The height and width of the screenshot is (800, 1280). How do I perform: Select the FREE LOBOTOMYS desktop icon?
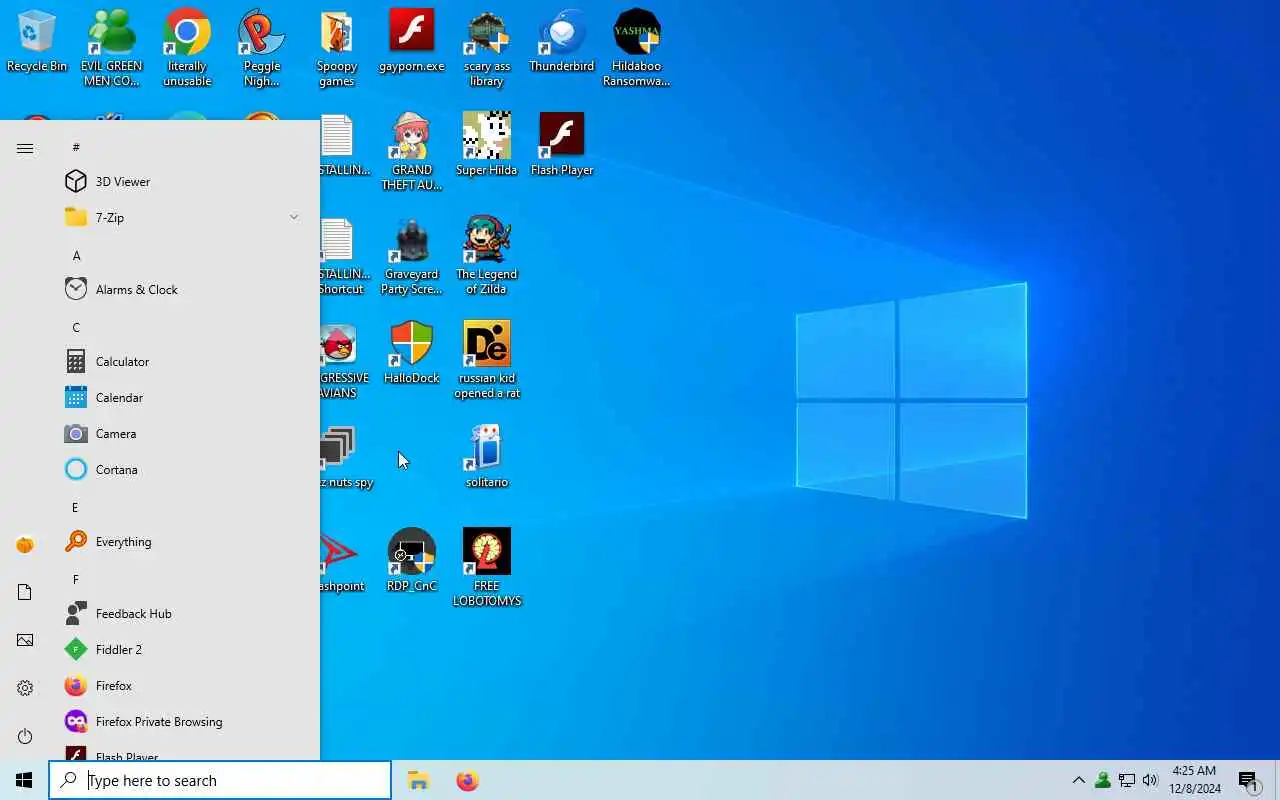[487, 568]
